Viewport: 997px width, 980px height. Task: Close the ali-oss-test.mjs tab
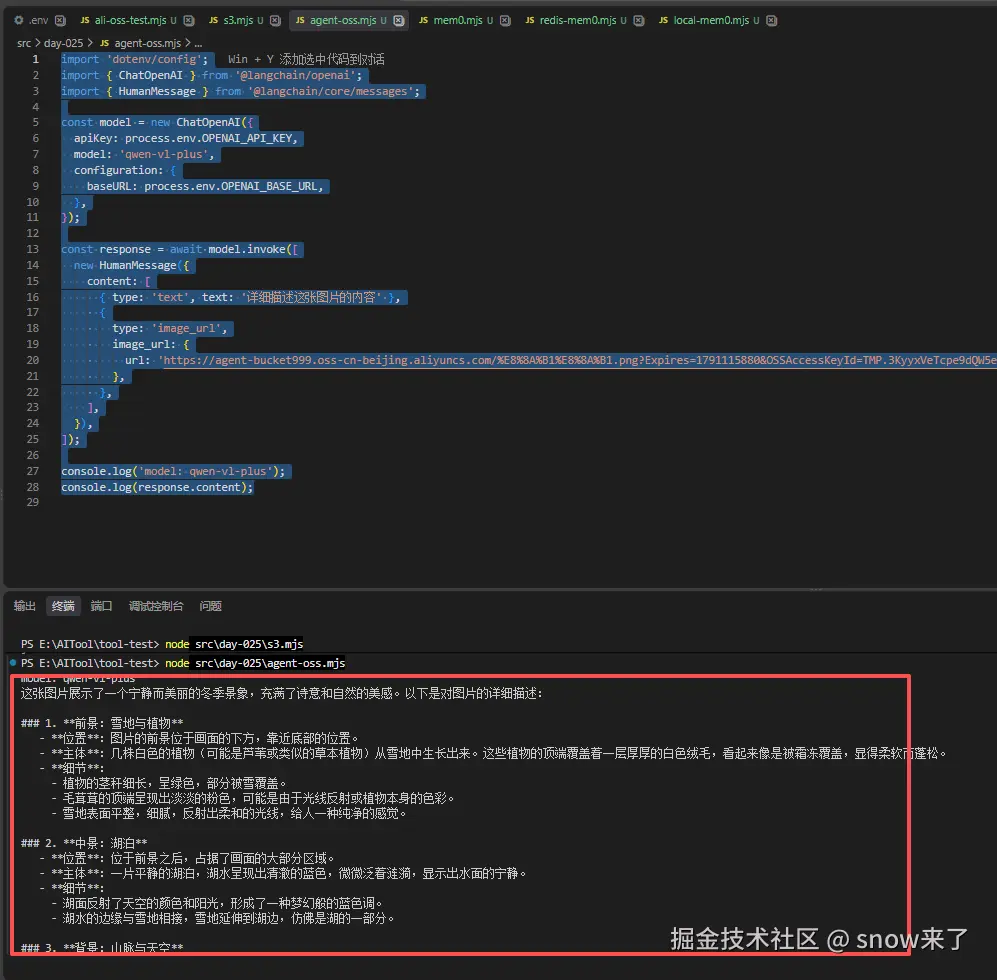point(189,20)
